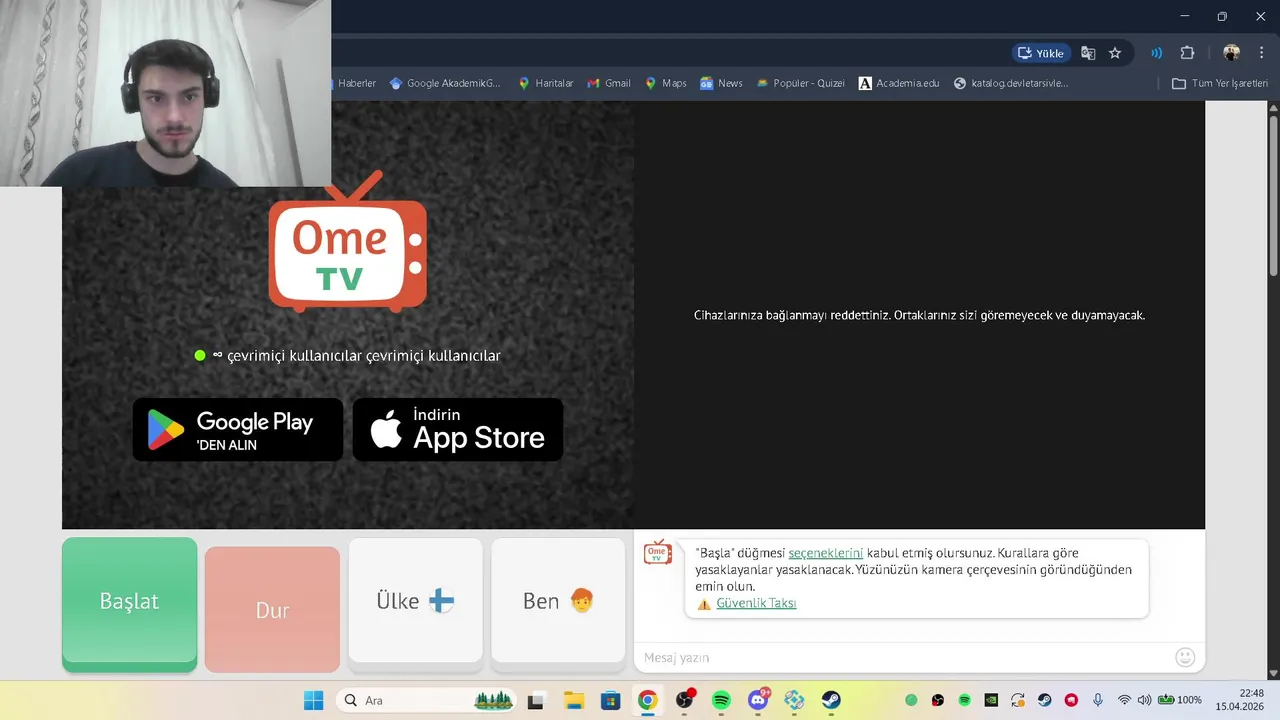Image resolution: width=1280 pixels, height=720 pixels.
Task: Open the Extensions puzzle menu
Action: (x=1188, y=53)
